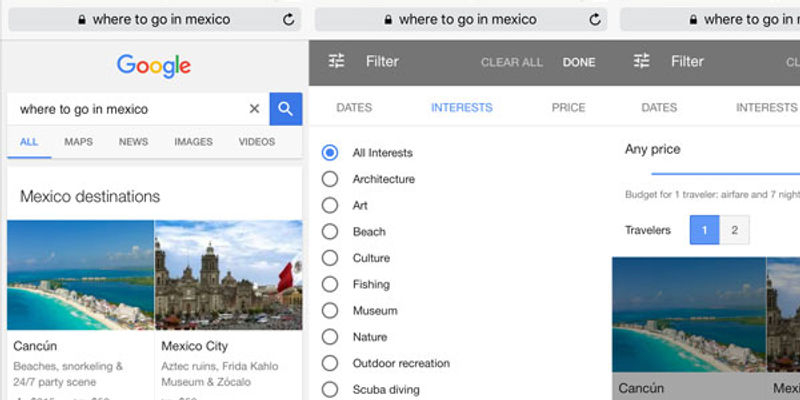Reload the first browser tab page
Image resolution: width=800 pixels, height=400 pixels.
click(x=289, y=20)
